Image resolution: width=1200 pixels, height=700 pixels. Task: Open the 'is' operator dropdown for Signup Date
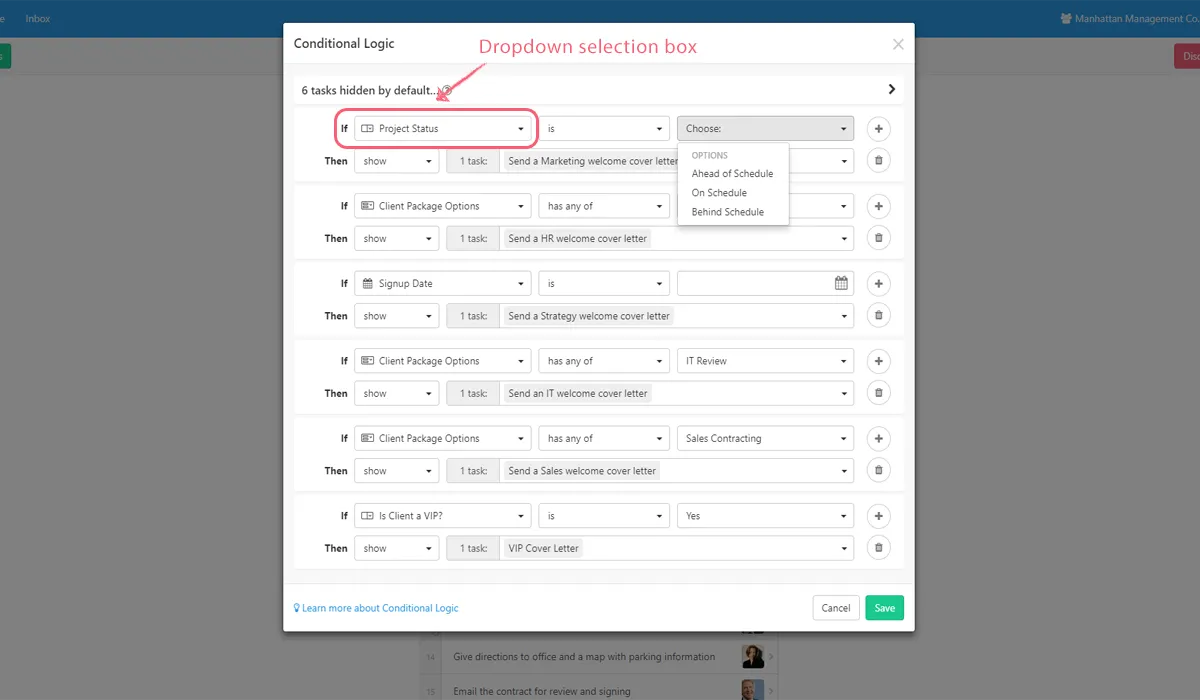[604, 284]
